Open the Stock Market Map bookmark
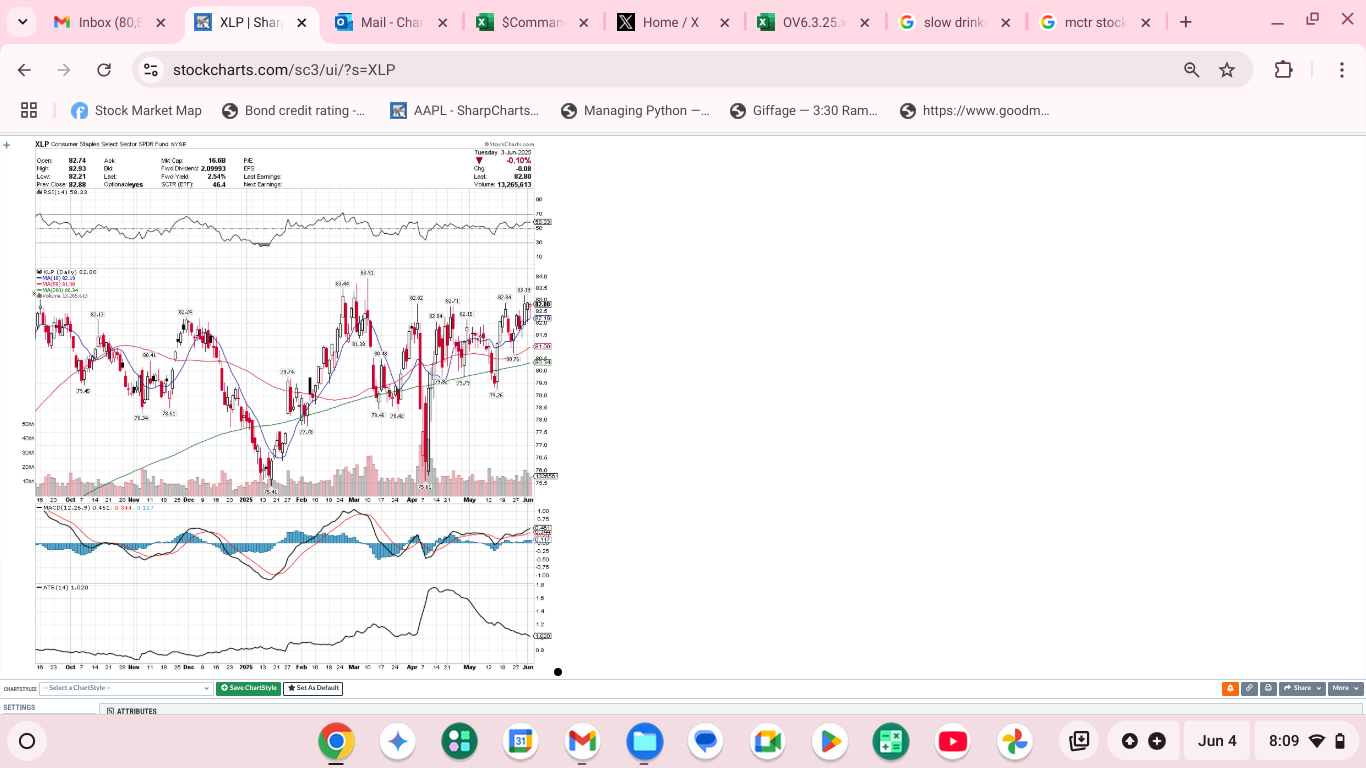The width and height of the screenshot is (1366, 768). tap(136, 111)
